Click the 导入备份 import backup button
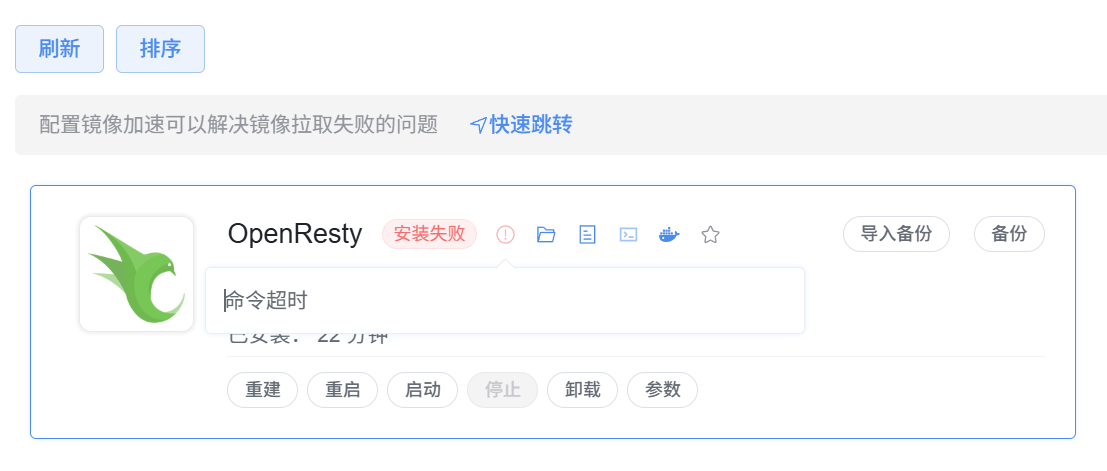The width and height of the screenshot is (1107, 471). pos(896,234)
